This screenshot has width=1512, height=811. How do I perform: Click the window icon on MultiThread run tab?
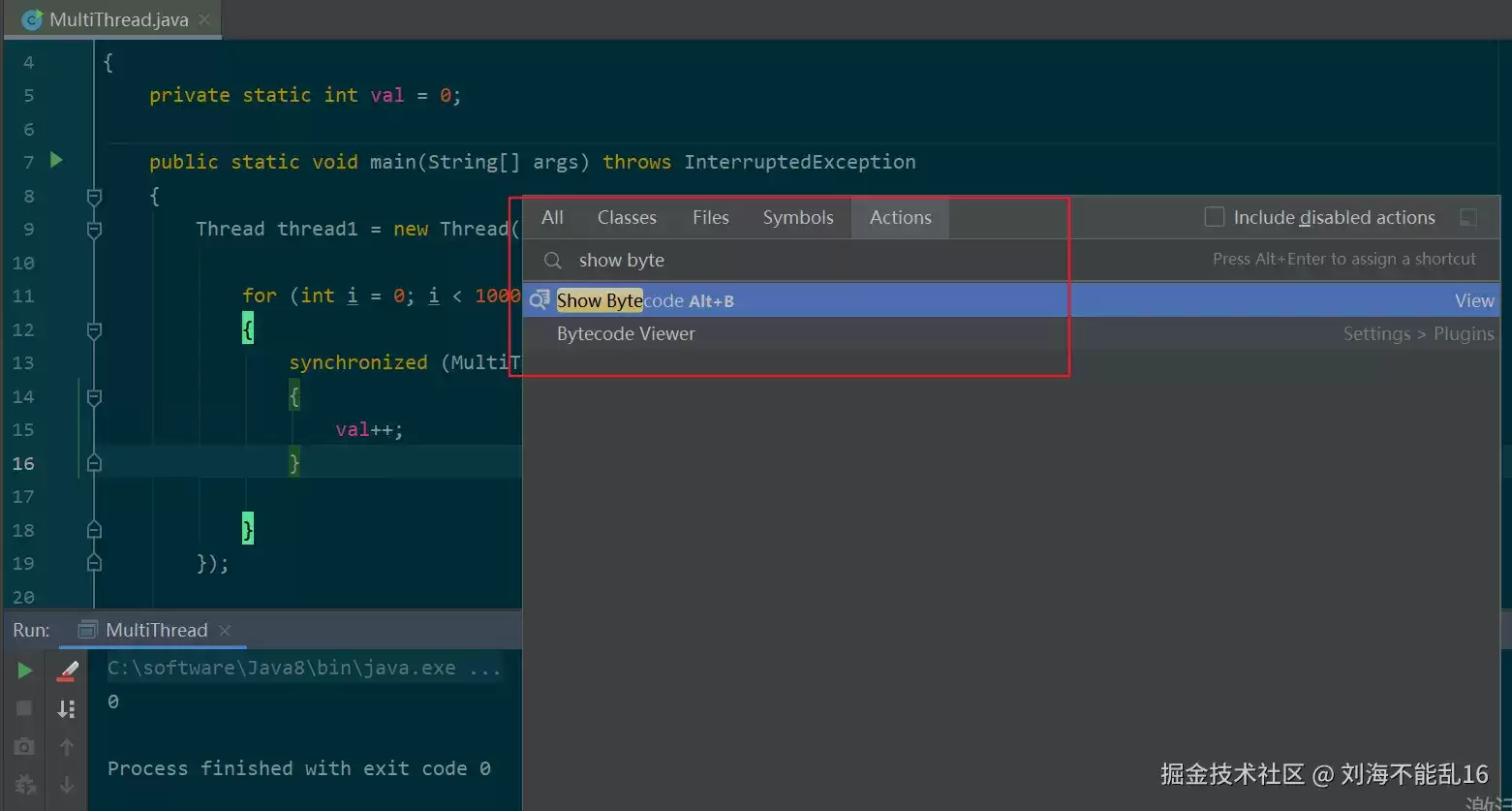pyautogui.click(x=87, y=630)
